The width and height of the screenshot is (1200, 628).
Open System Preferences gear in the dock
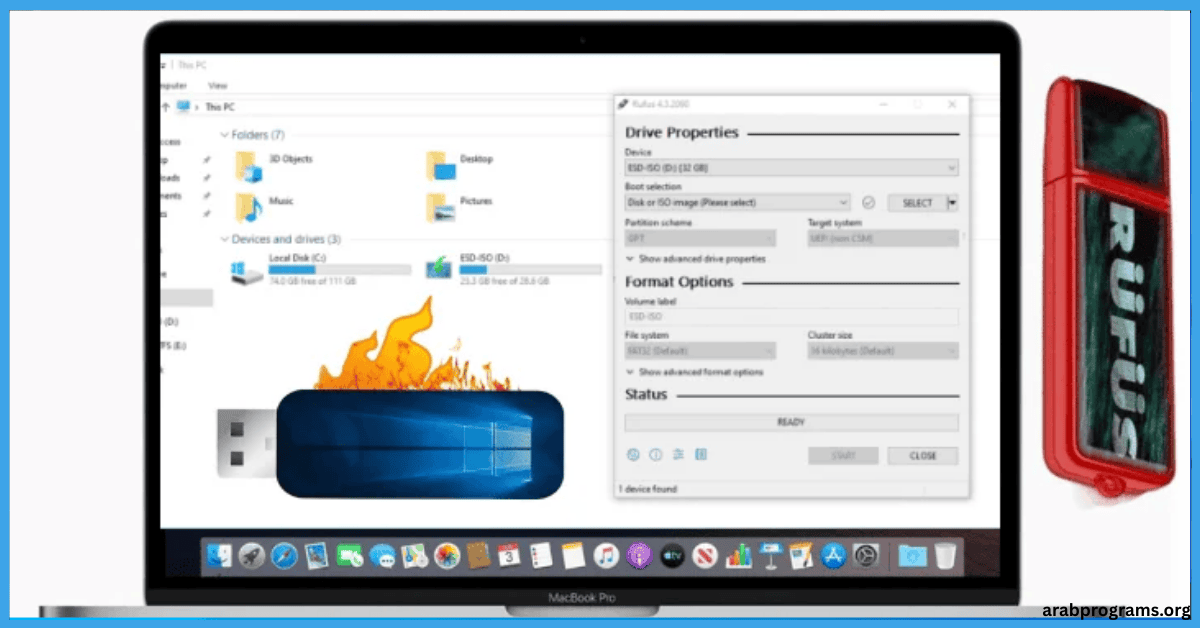point(866,556)
